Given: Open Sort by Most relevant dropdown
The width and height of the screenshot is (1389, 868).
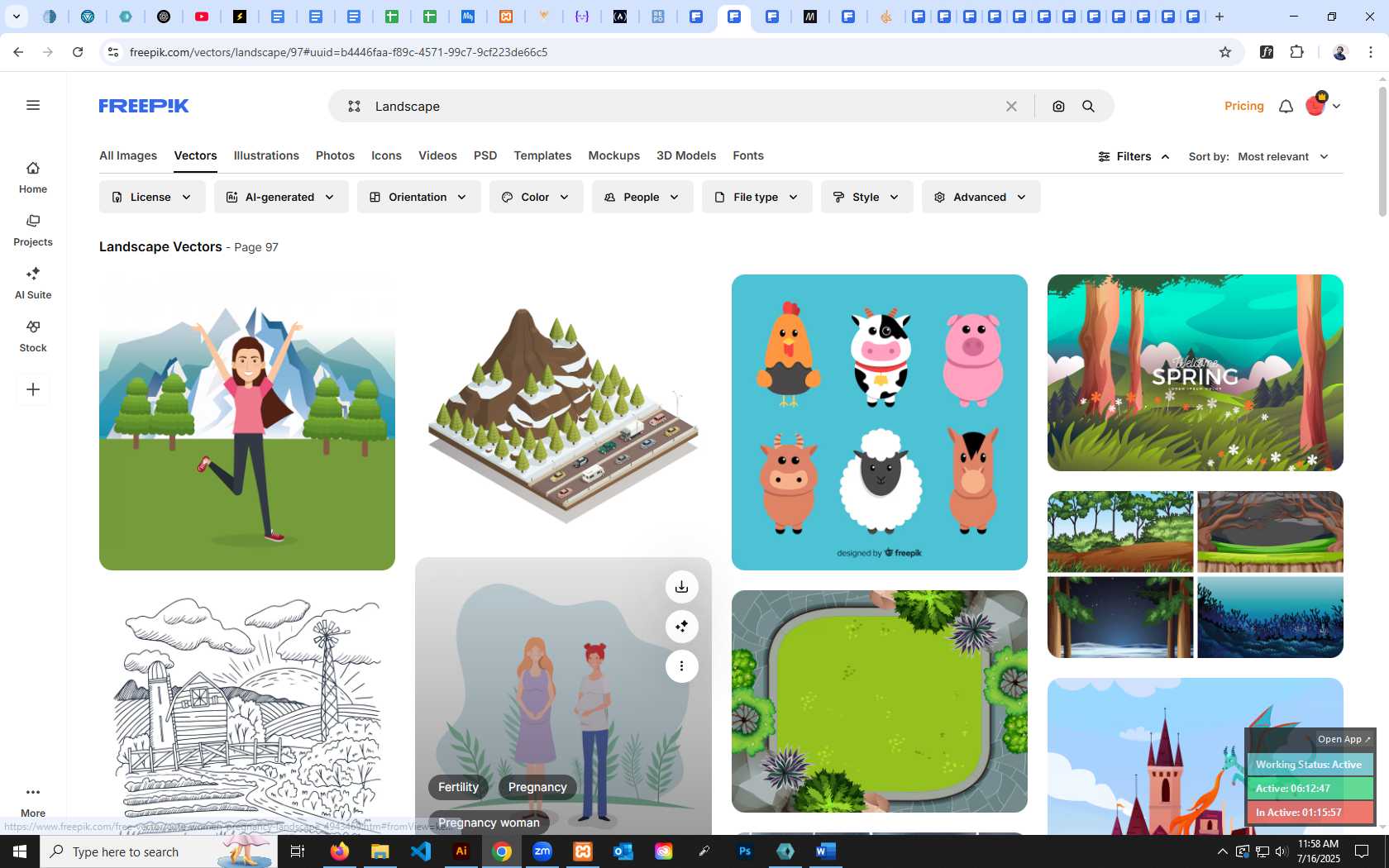Looking at the screenshot, I should pos(1282,156).
